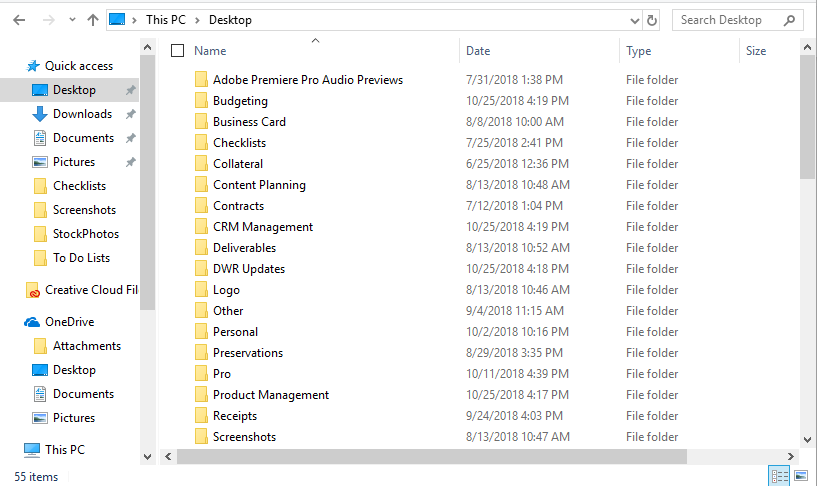Click the Product Management folder icon
The width and height of the screenshot is (817, 486).
[x=201, y=394]
